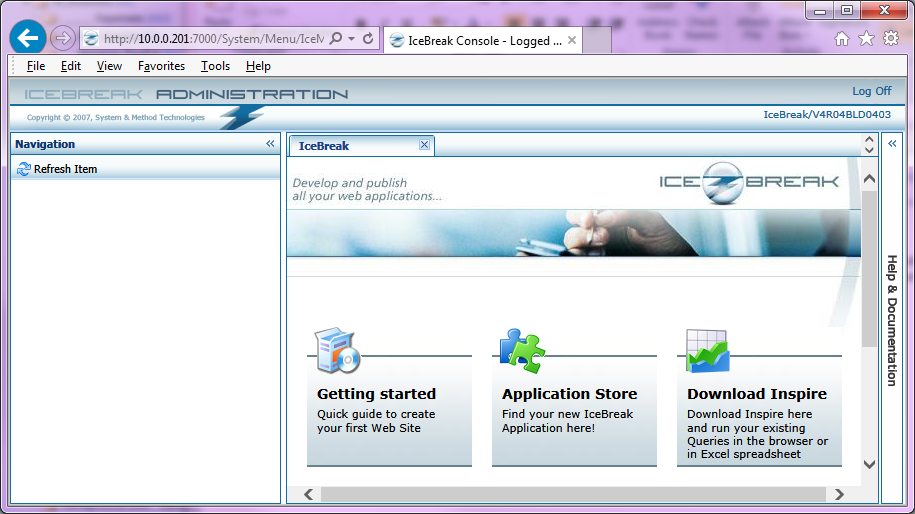Open the Edit menu
915x514 pixels.
click(x=71, y=66)
